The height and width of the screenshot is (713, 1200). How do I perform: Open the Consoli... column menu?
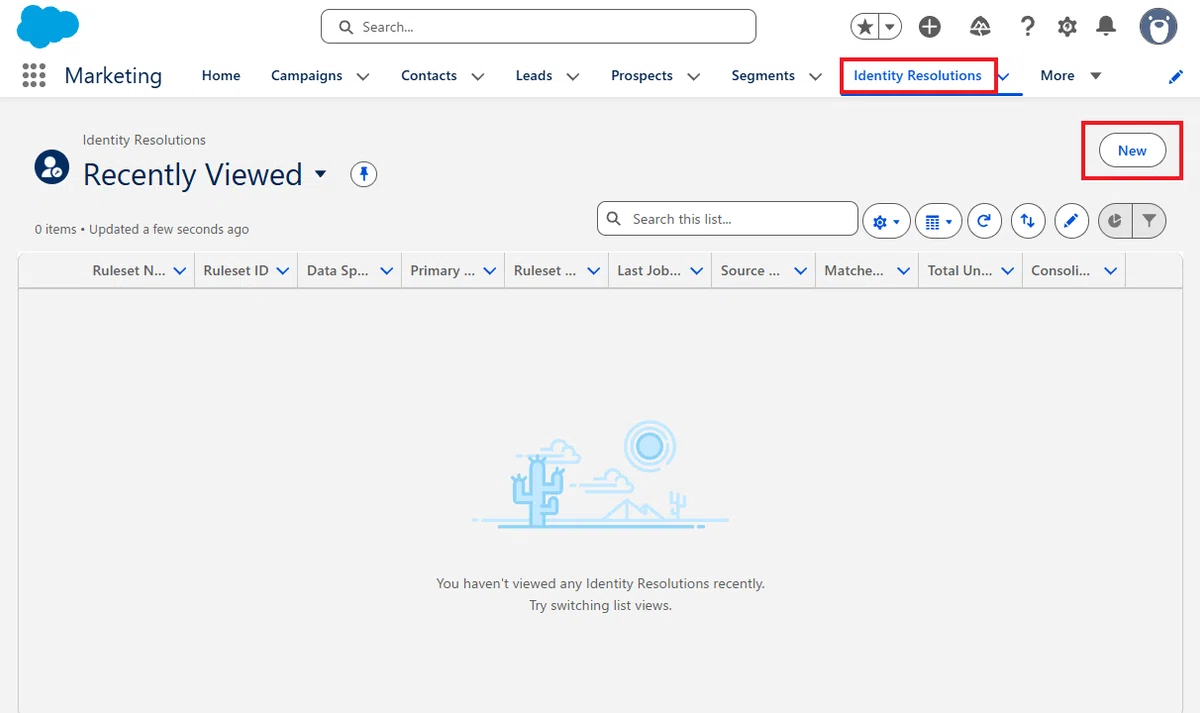click(x=1110, y=271)
